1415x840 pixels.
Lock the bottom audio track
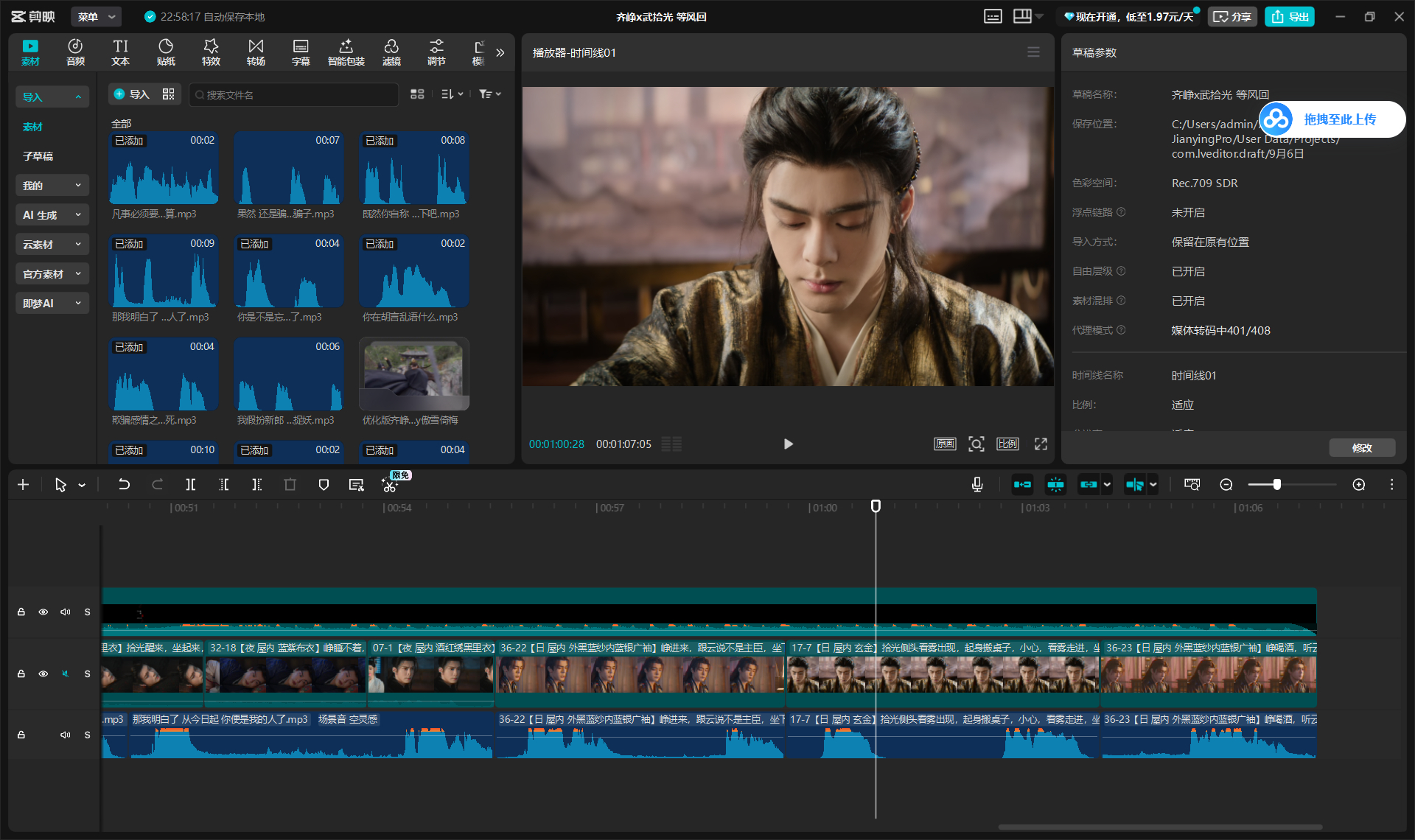point(21,735)
